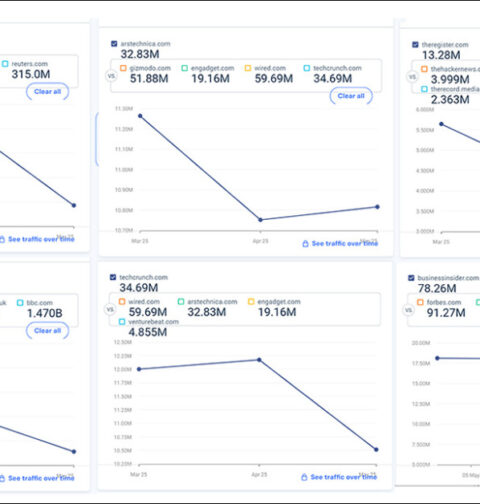The width and height of the screenshot is (480, 504).
Task: Click Mar 25 data point on arstechnica chart
Action: click(140, 116)
